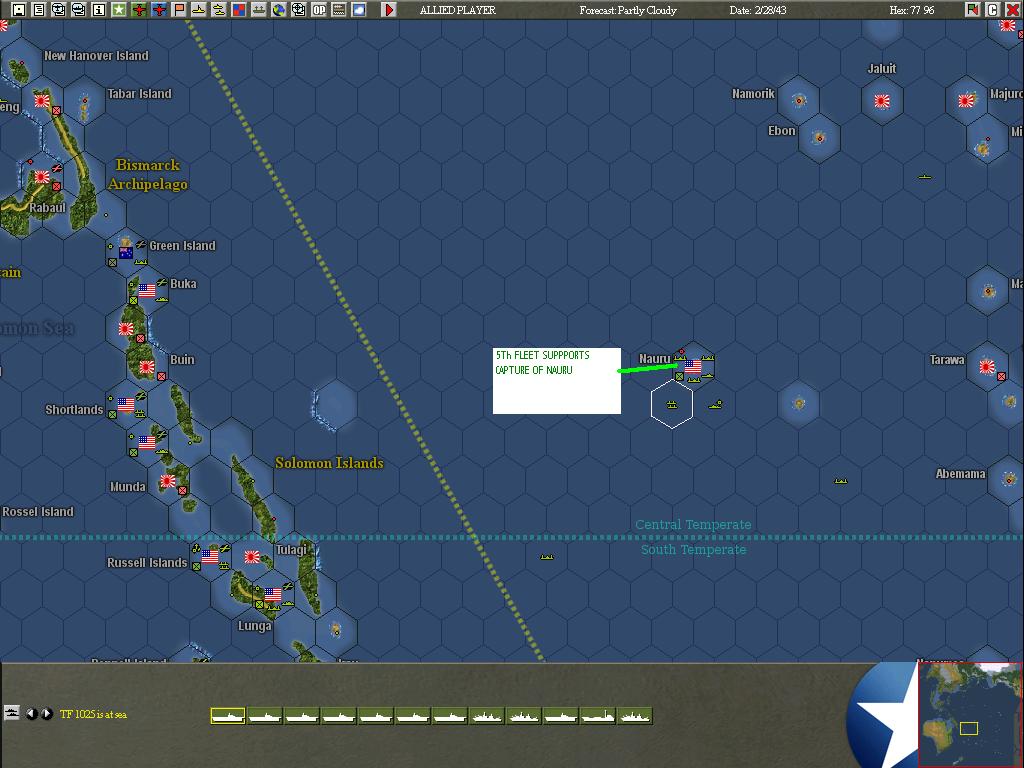Click the 'Central Temperate' zone label

pos(693,524)
